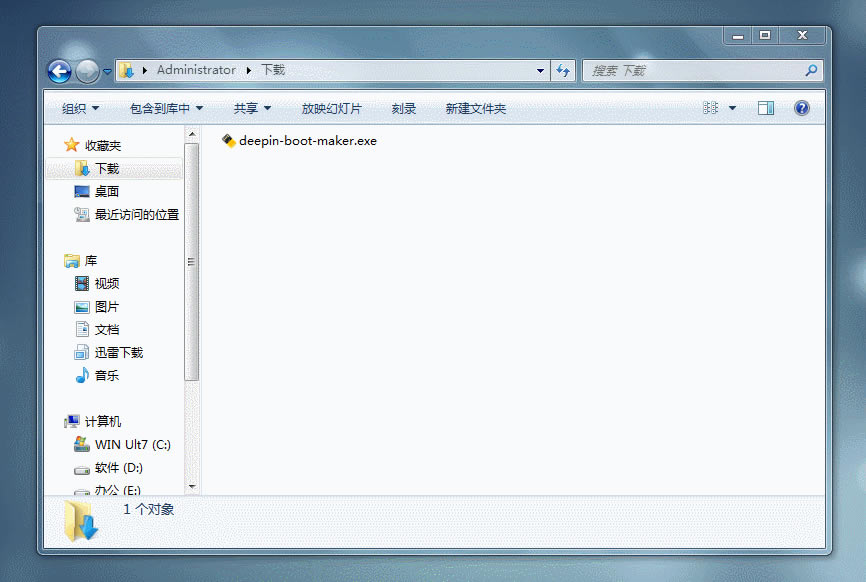866x582 pixels.
Task: Open the 音乐 library
Action: click(107, 376)
